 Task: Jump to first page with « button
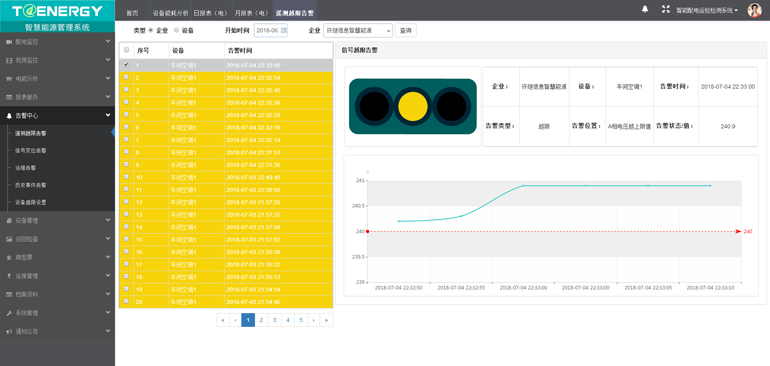(x=222, y=320)
